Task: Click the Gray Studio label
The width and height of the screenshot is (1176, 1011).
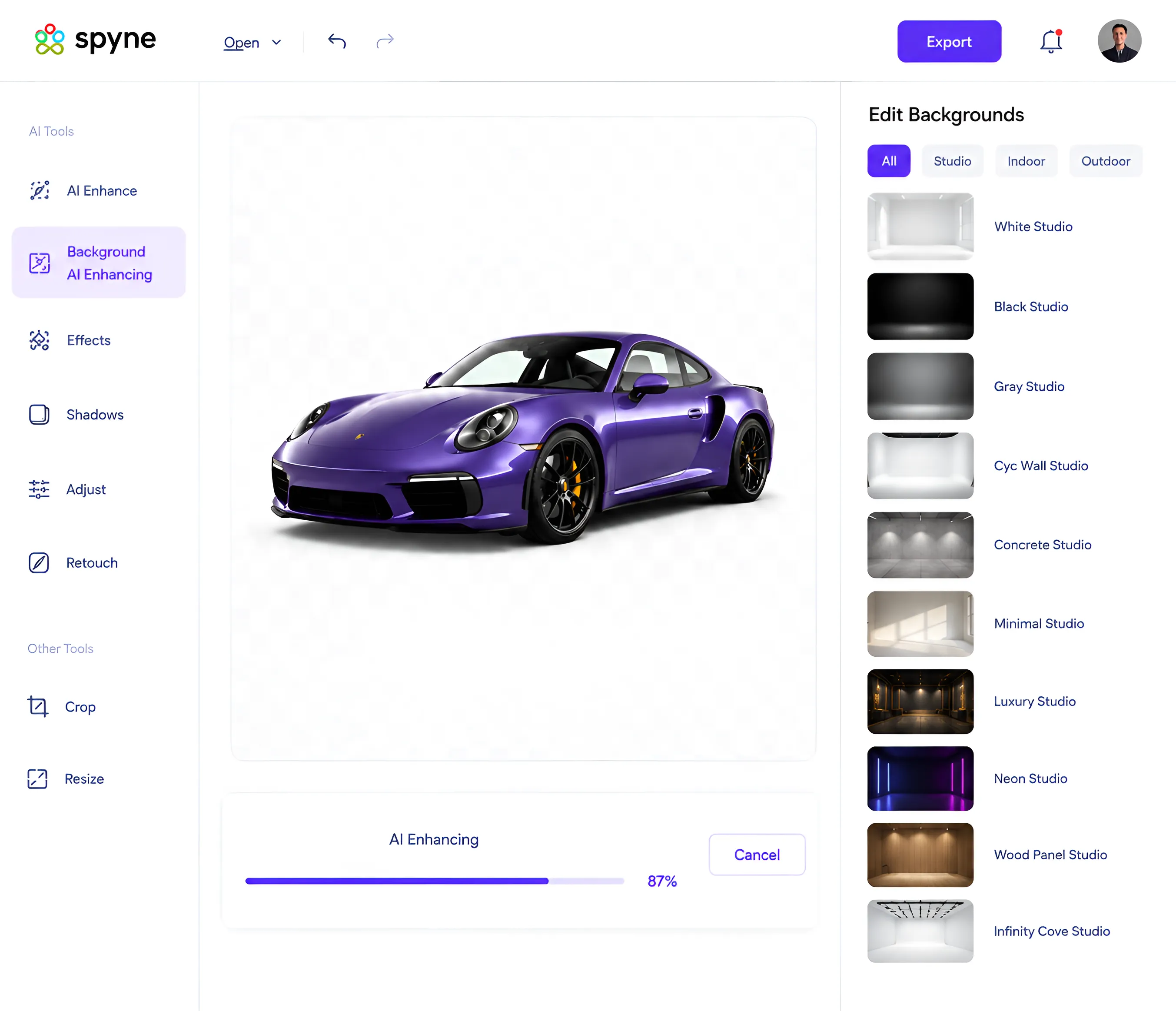Action: click(x=1029, y=386)
